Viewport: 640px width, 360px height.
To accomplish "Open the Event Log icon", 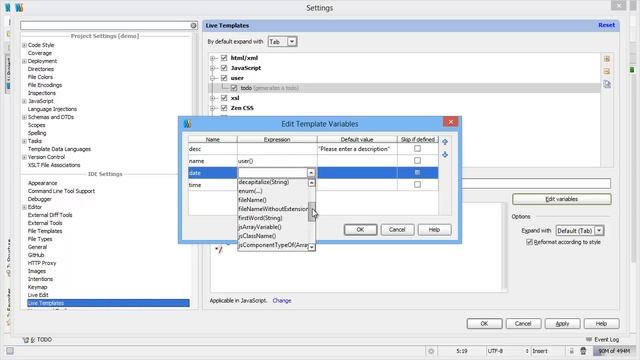I will [589, 340].
